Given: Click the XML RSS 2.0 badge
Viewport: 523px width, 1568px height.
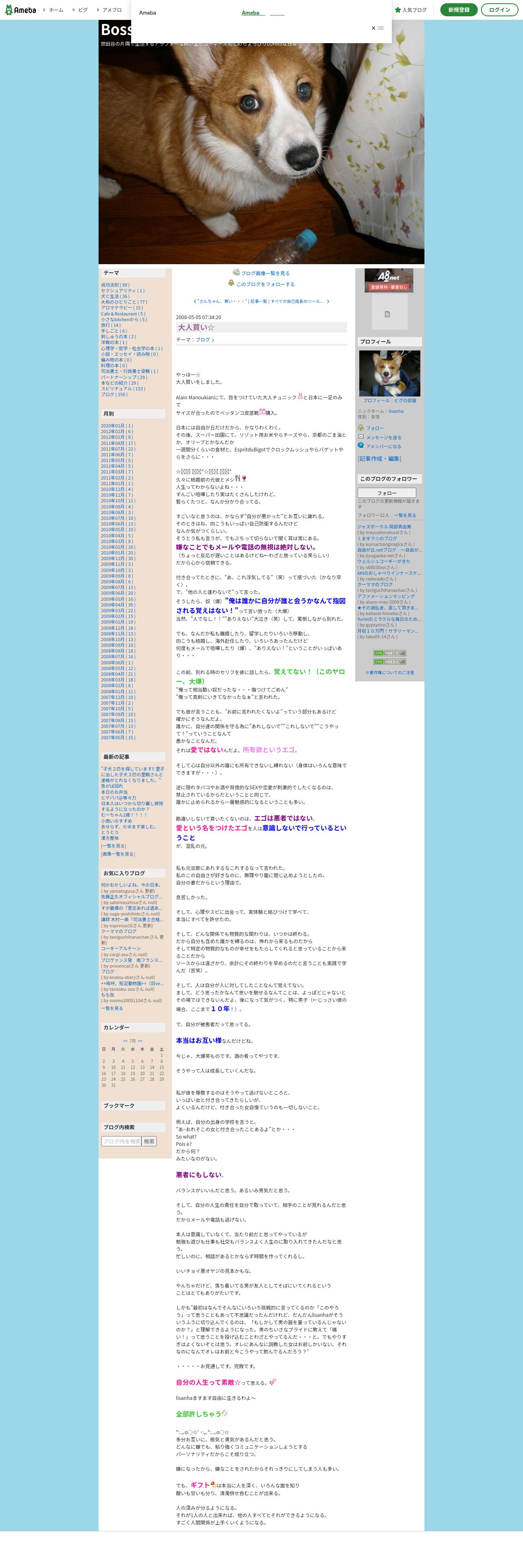Looking at the screenshot, I should (389, 661).
